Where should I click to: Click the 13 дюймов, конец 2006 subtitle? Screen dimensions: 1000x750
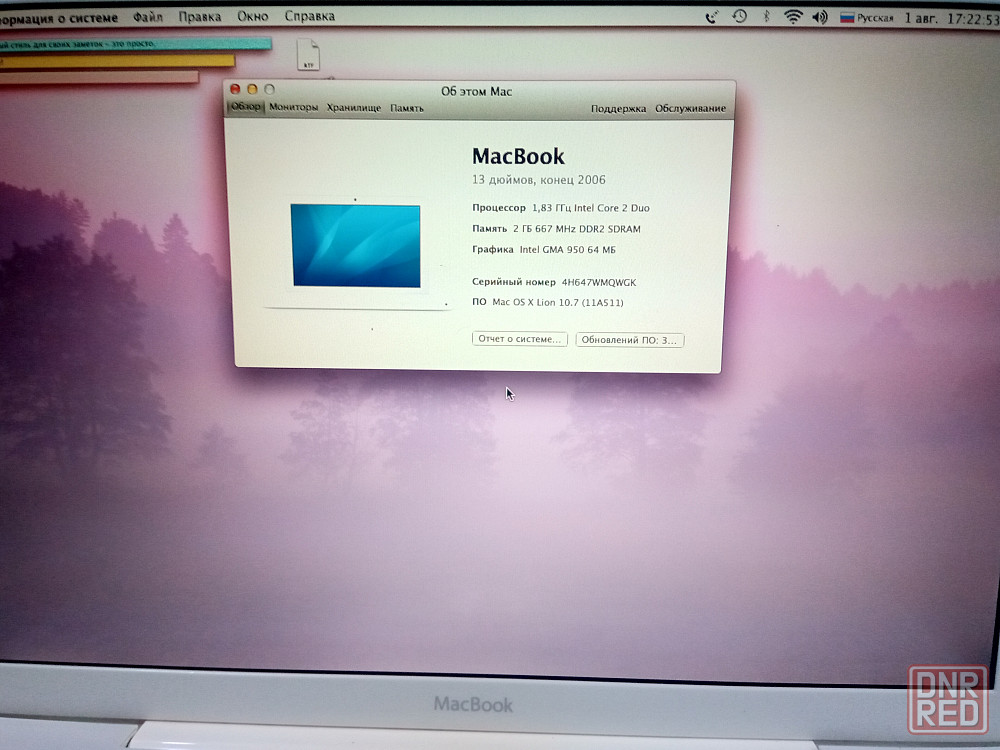coord(539,180)
